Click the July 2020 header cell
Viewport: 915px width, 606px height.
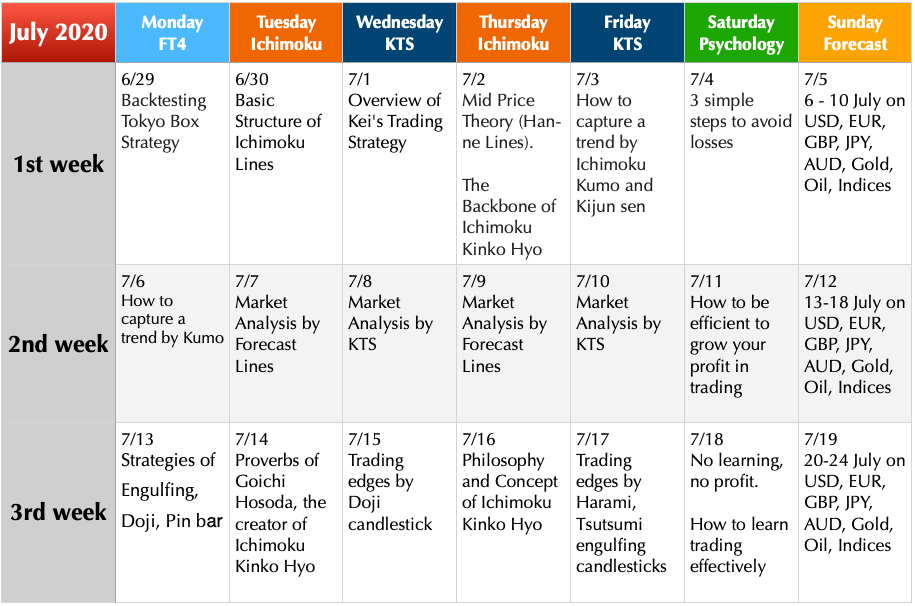coord(58,32)
